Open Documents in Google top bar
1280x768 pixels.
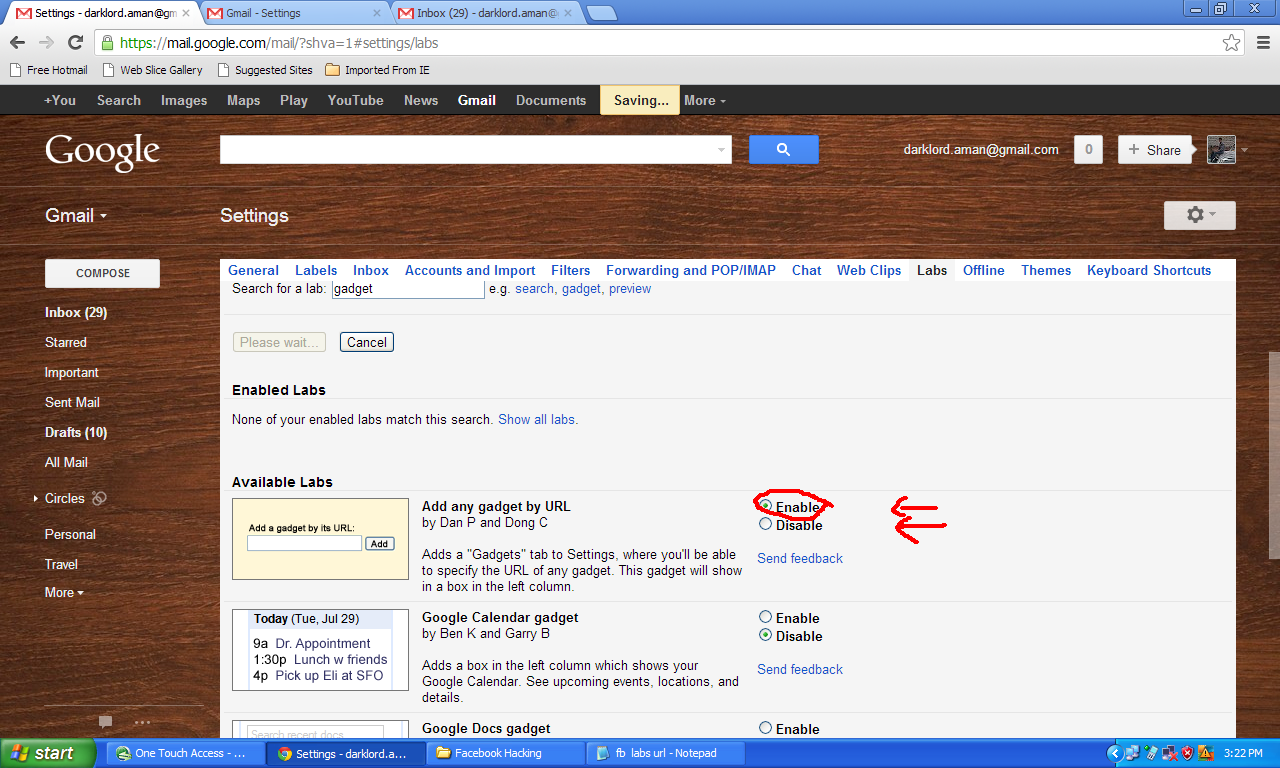click(x=551, y=100)
